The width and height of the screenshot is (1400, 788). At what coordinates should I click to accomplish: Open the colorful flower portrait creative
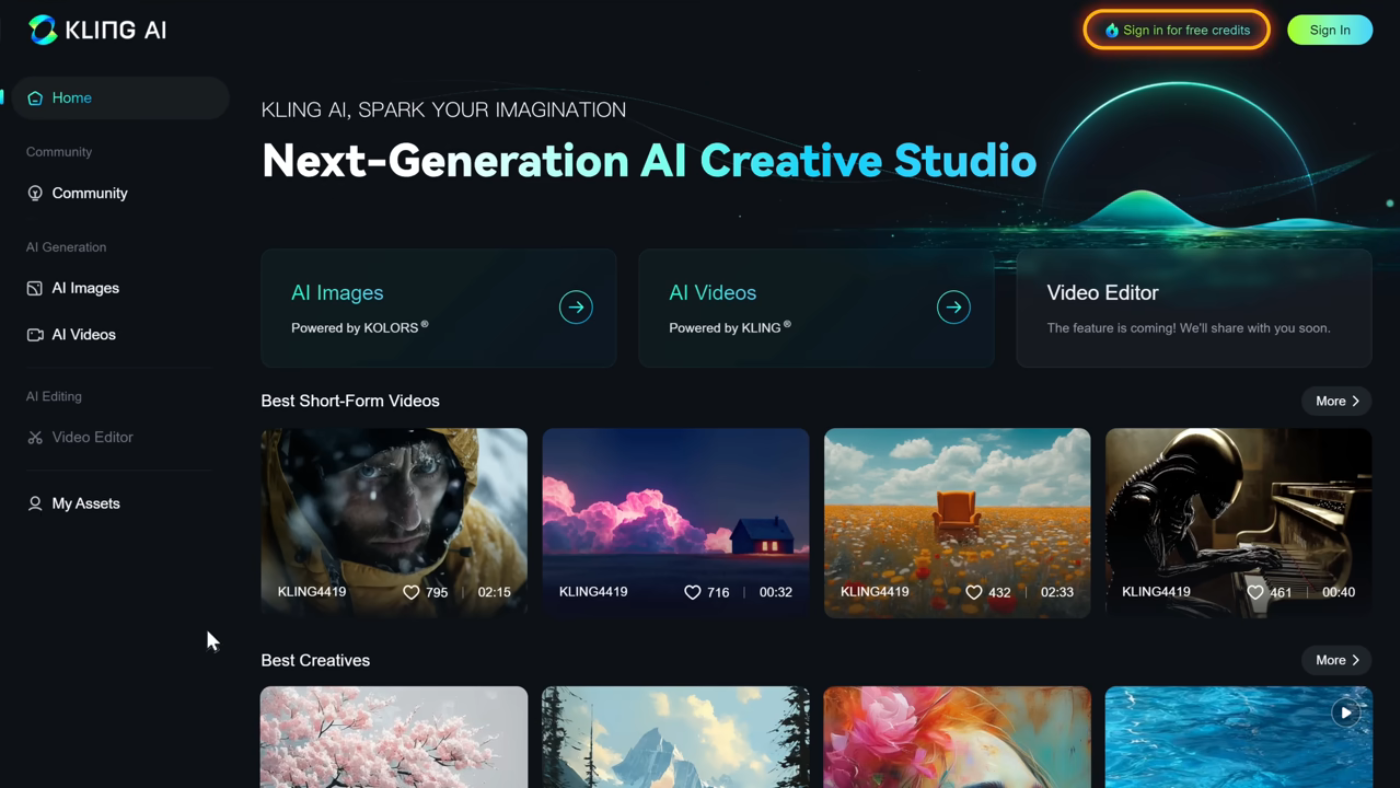[957, 737]
